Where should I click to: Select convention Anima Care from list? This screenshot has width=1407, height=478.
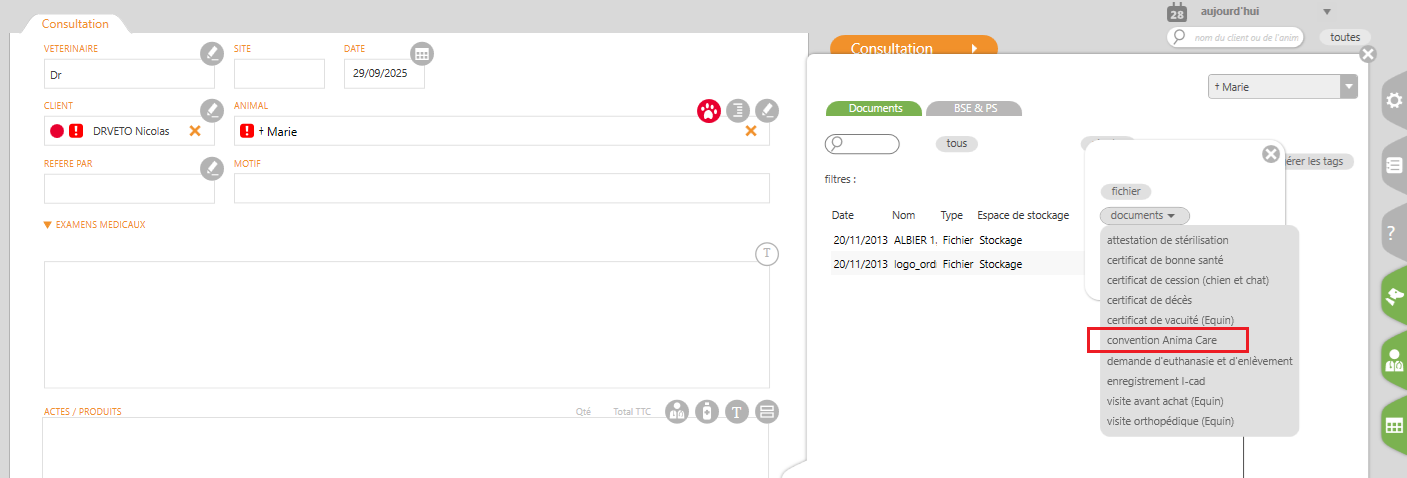1168,340
